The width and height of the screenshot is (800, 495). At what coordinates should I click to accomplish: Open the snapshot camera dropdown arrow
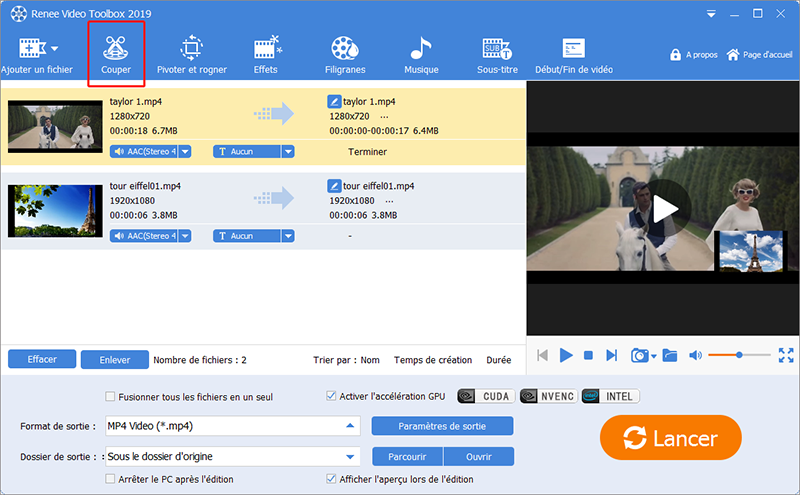point(654,356)
